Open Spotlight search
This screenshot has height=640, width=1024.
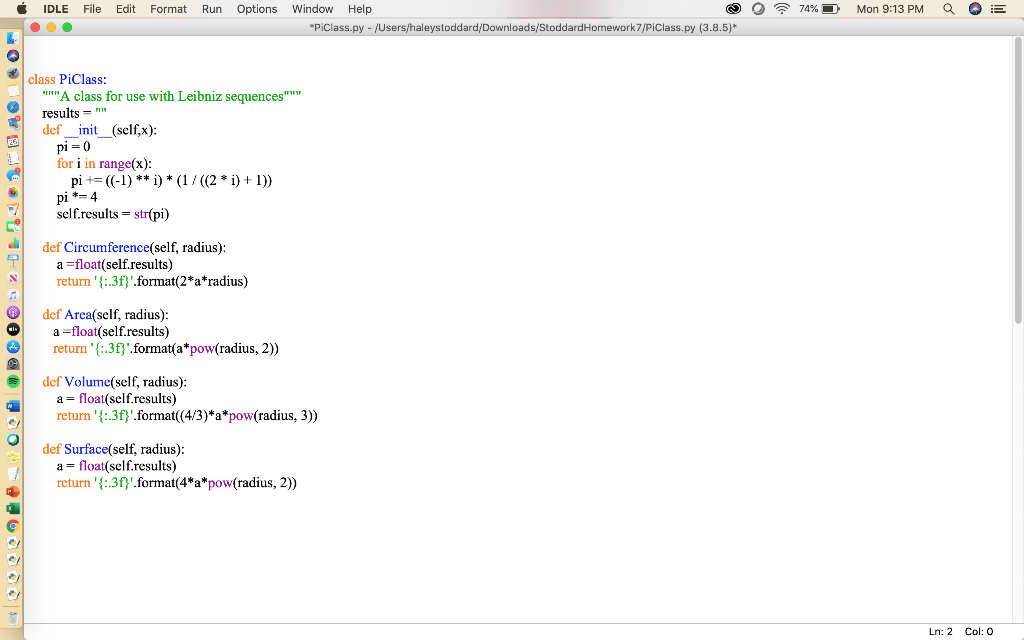(948, 11)
